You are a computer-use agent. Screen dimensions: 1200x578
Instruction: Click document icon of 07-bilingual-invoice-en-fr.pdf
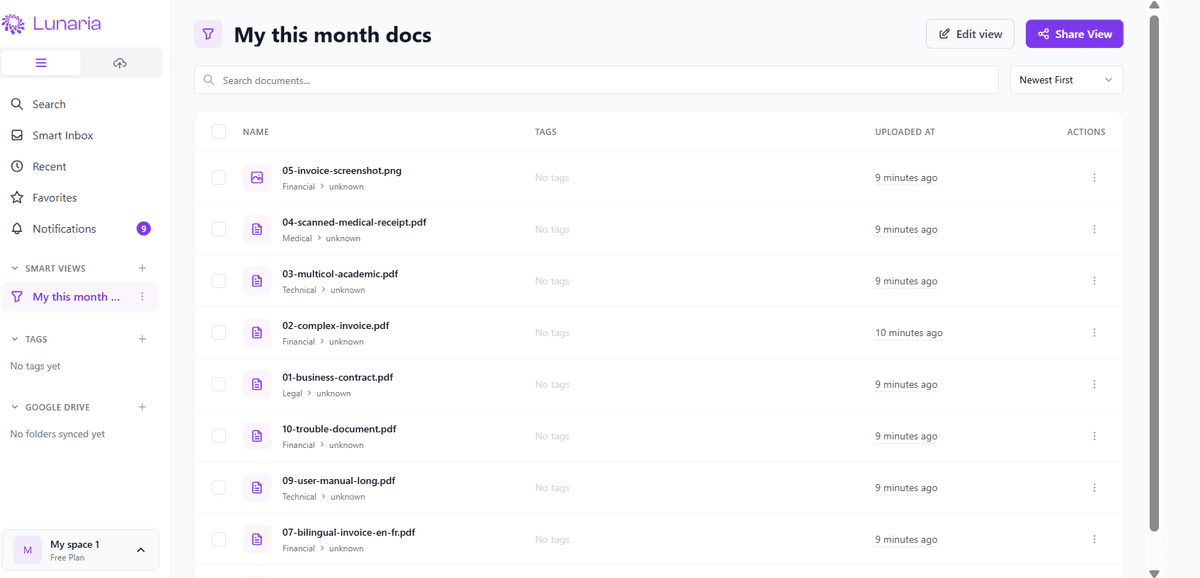click(257, 539)
